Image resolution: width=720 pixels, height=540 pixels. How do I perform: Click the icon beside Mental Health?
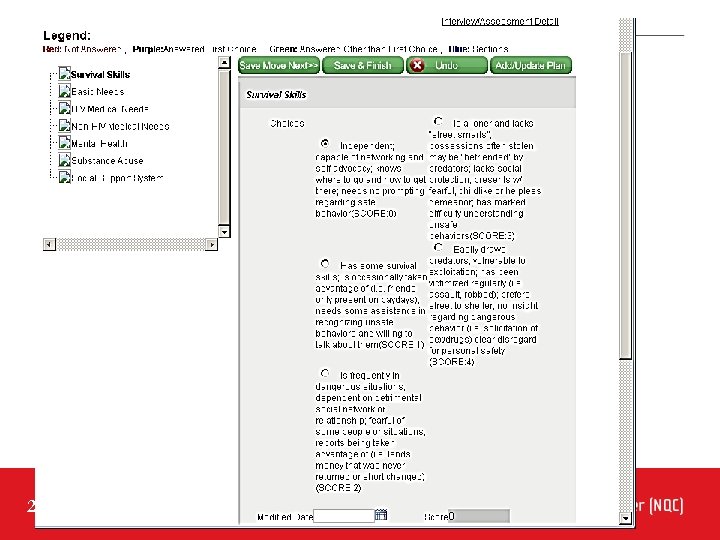(64, 143)
